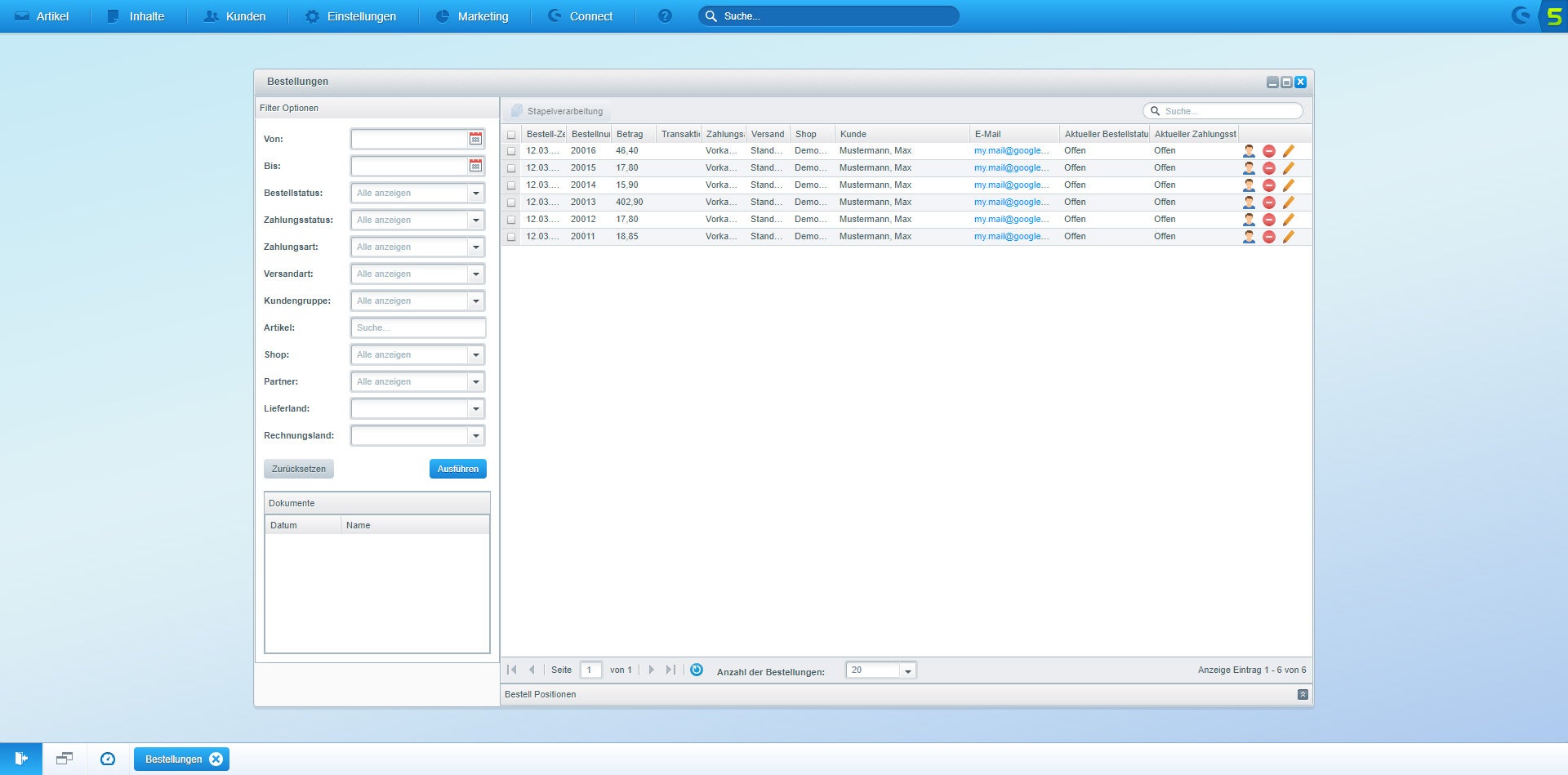The image size is (1568, 775).
Task: Open the Partner filter dropdown
Action: point(476,382)
